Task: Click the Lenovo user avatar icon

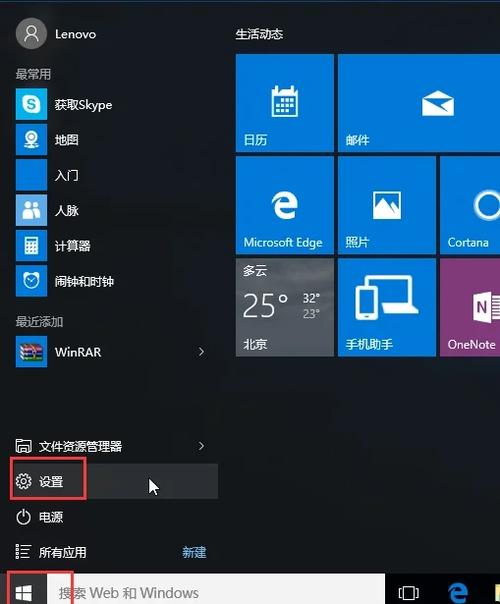Action: pos(31,34)
